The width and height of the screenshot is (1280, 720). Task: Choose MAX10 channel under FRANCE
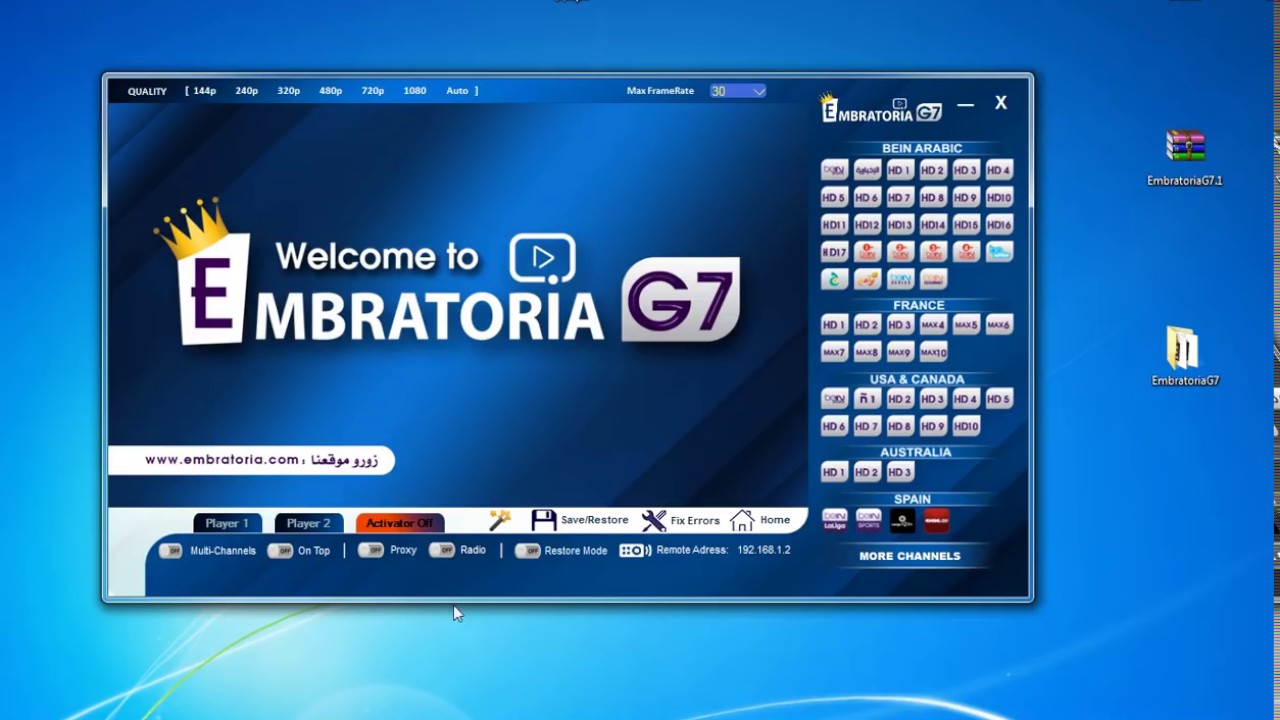click(933, 352)
